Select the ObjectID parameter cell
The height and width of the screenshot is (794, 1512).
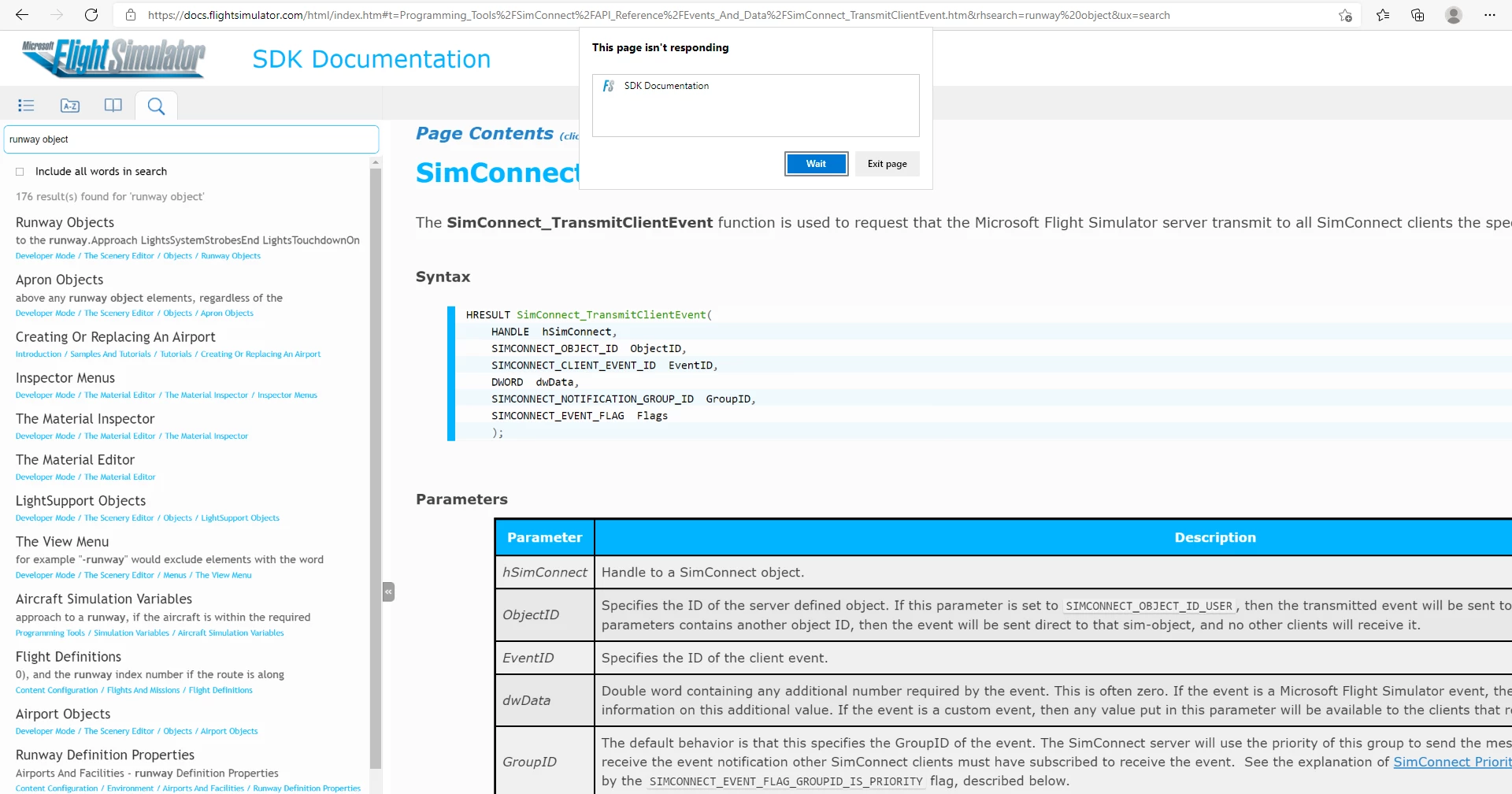click(544, 615)
